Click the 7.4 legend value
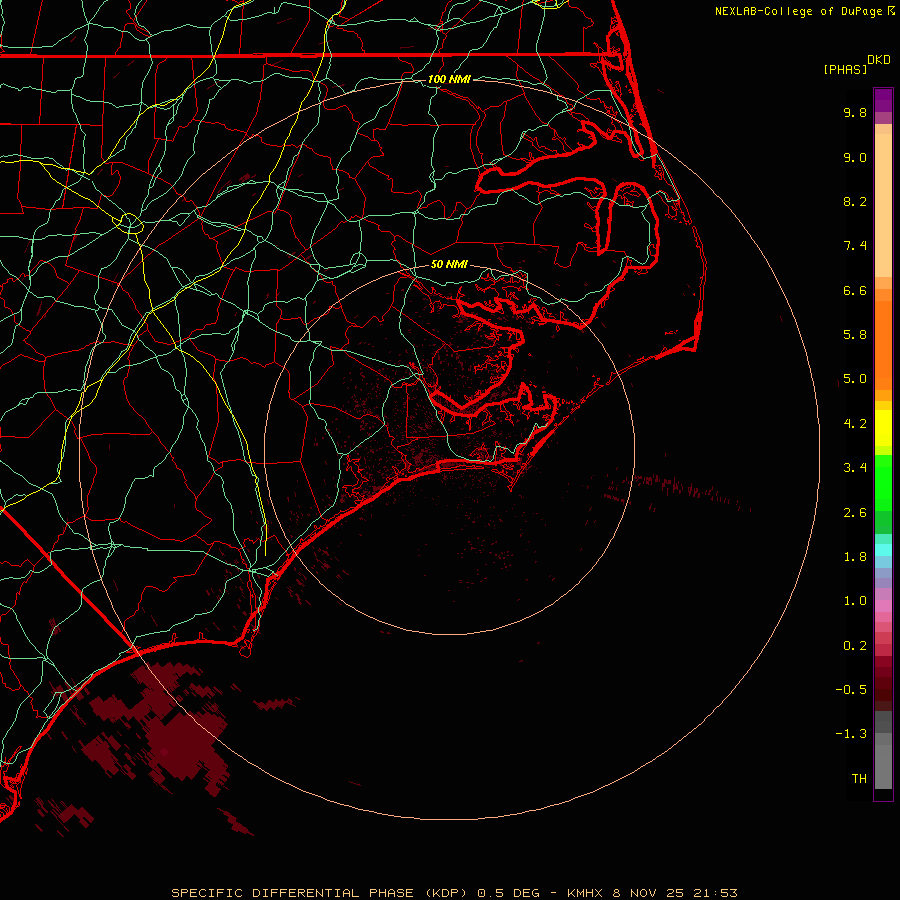900x900 pixels. (x=855, y=246)
